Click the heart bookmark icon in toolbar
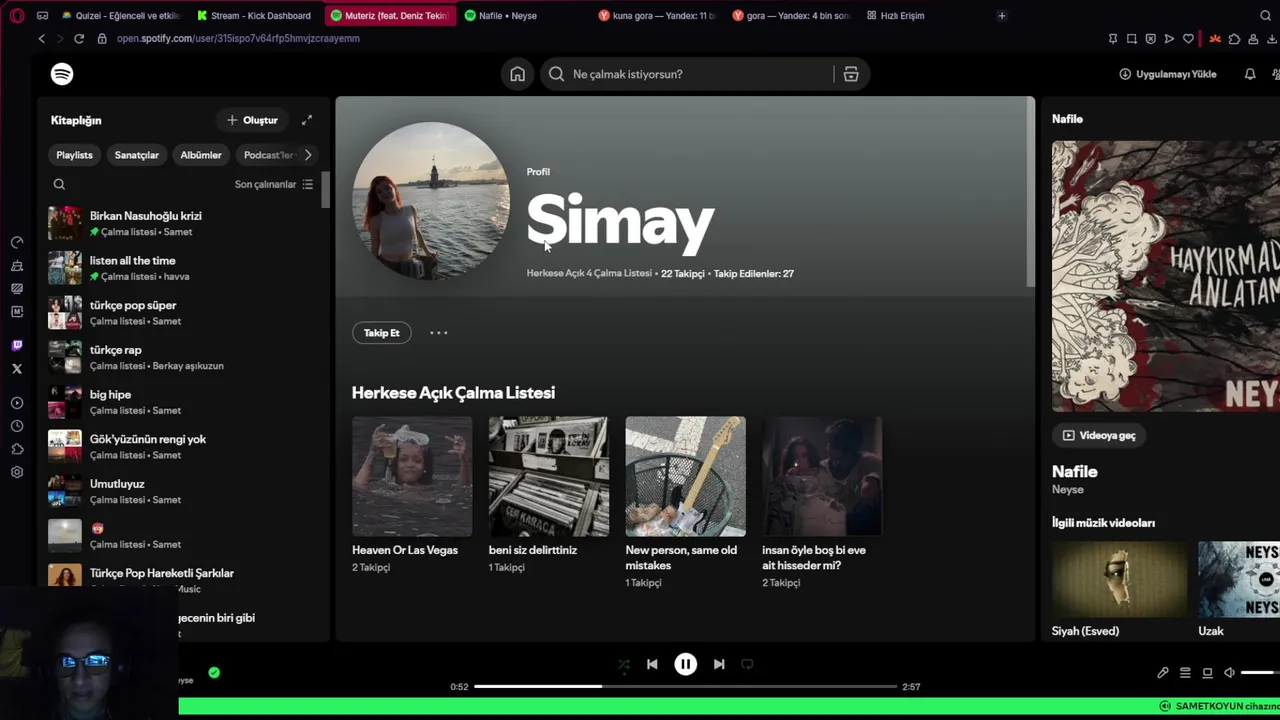This screenshot has width=1280, height=720. click(1188, 38)
